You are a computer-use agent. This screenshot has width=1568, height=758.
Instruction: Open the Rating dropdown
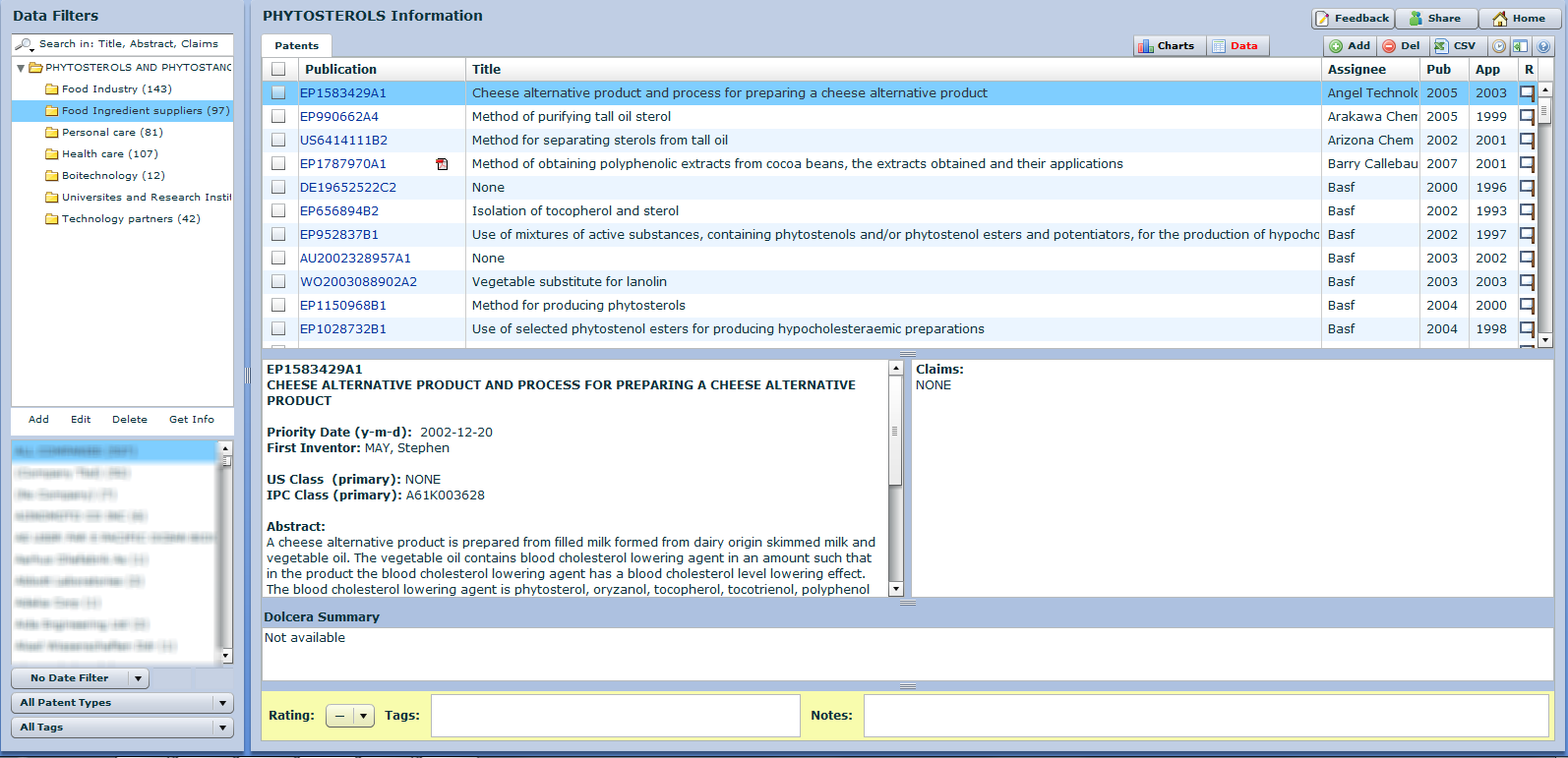pos(349,716)
